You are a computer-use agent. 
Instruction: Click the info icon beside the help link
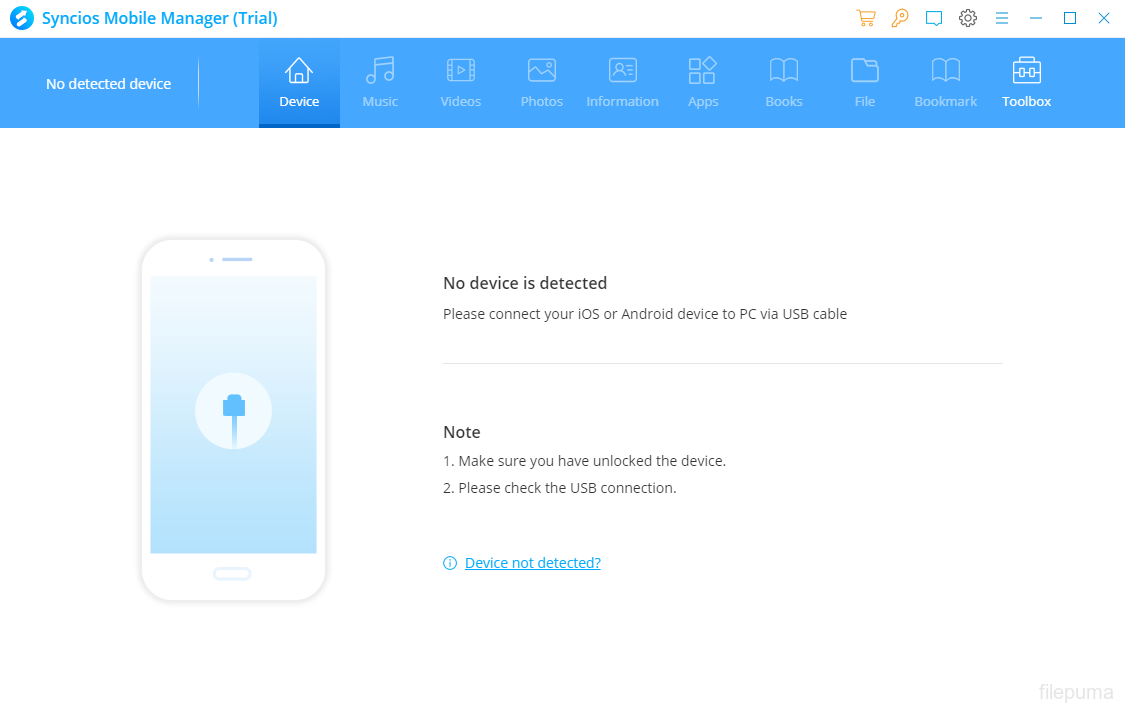click(450, 563)
